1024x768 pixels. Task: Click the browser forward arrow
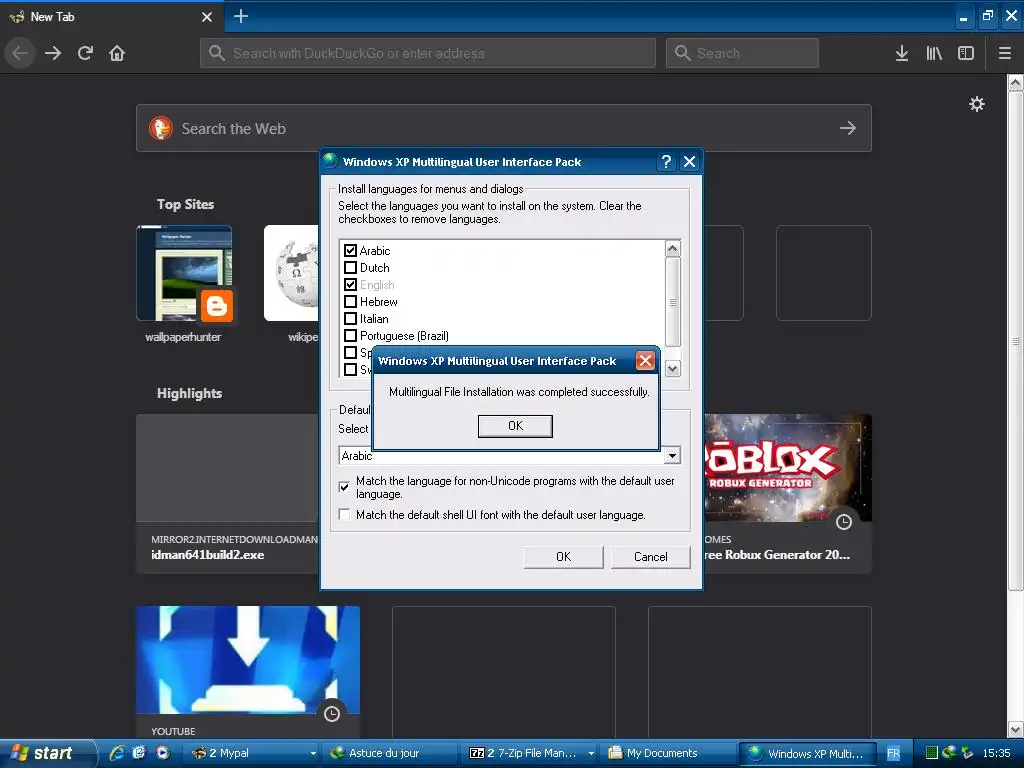53,53
